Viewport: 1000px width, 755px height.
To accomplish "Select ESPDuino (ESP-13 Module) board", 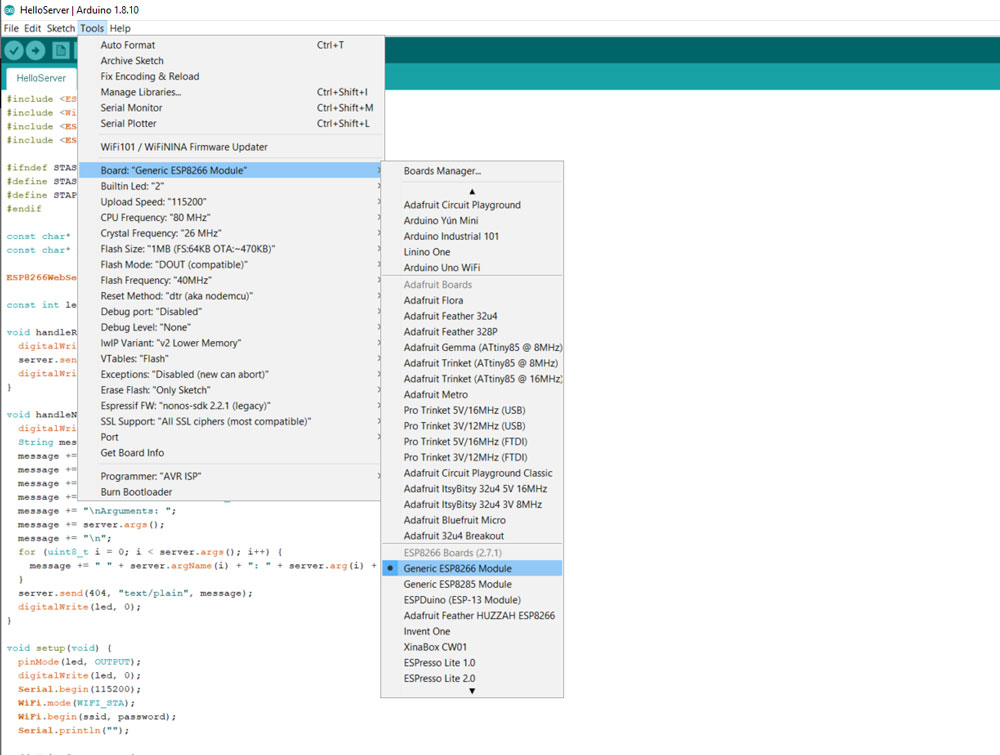I will [472, 600].
